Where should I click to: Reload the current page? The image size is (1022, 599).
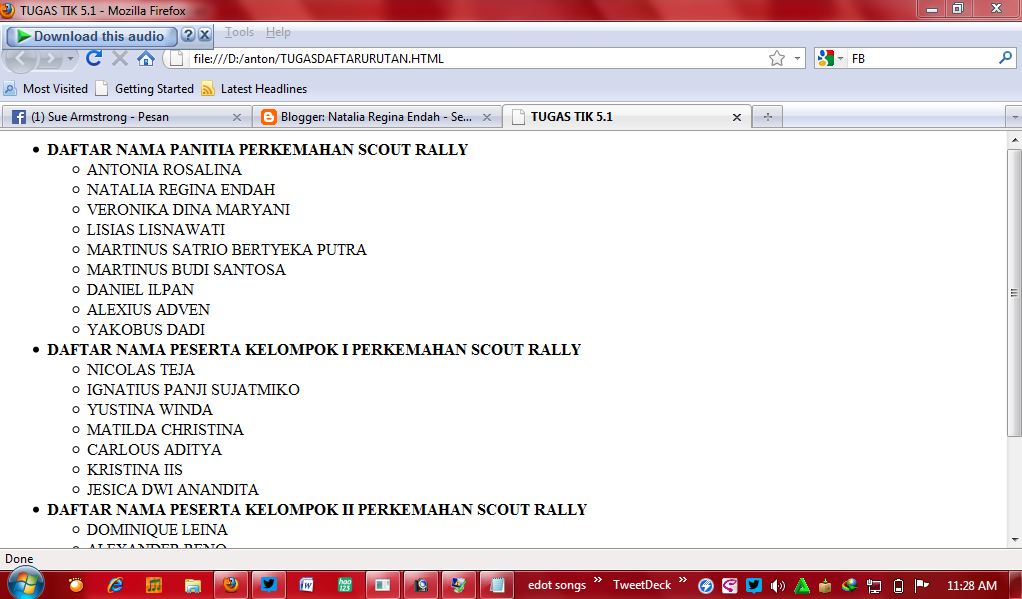[x=93, y=59]
